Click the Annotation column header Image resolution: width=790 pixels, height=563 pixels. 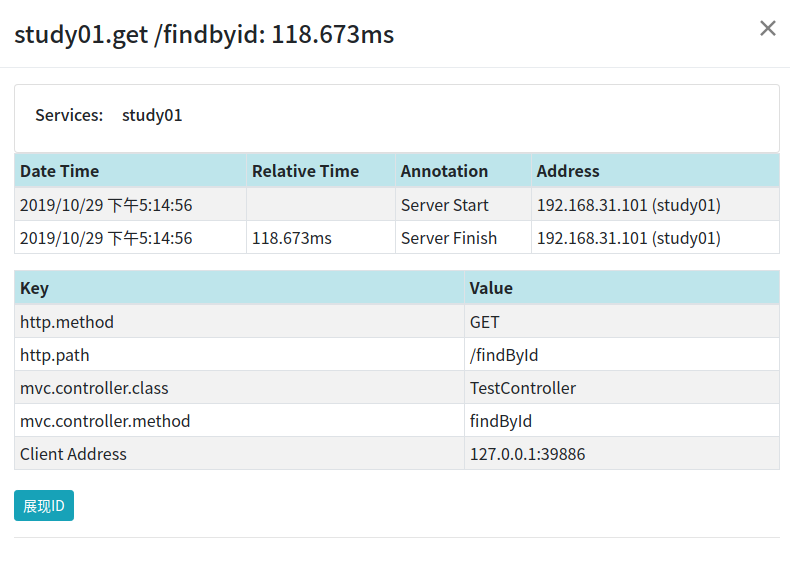(444, 171)
